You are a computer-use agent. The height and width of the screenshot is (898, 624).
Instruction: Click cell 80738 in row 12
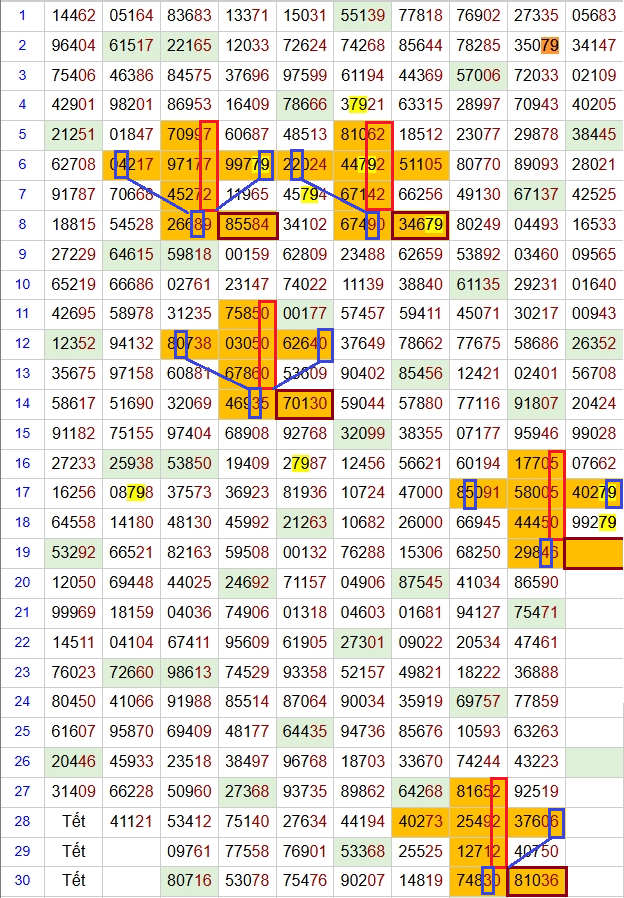coord(190,345)
